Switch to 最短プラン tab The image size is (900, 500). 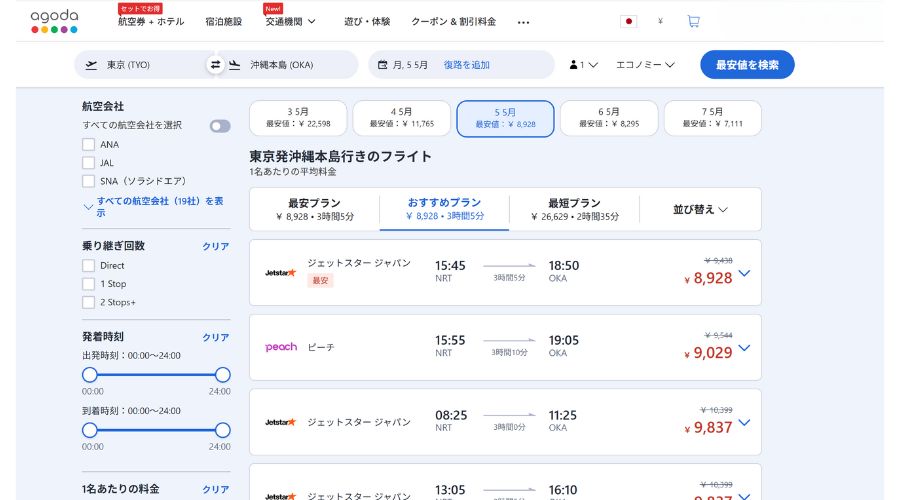point(575,210)
